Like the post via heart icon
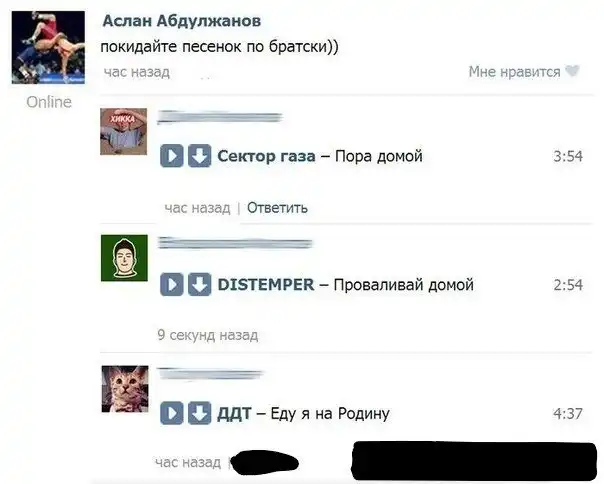This screenshot has width=604, height=484. (x=572, y=71)
